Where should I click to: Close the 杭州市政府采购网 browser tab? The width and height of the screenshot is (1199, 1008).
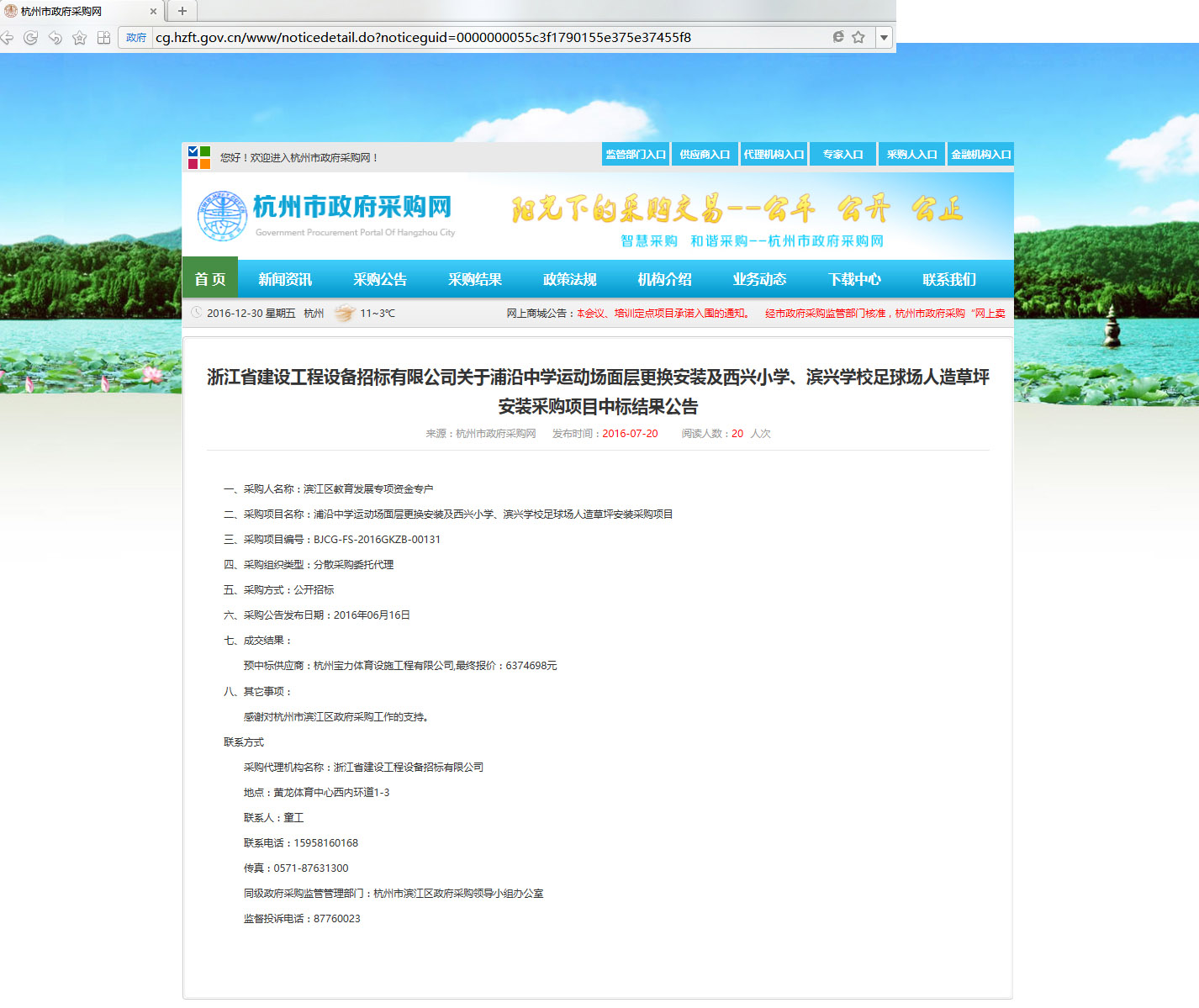pyautogui.click(x=153, y=12)
